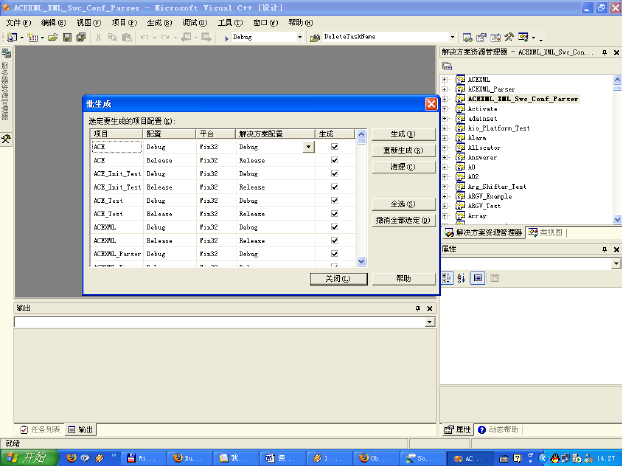
Task: Open the Edit menu
Action: coord(54,23)
